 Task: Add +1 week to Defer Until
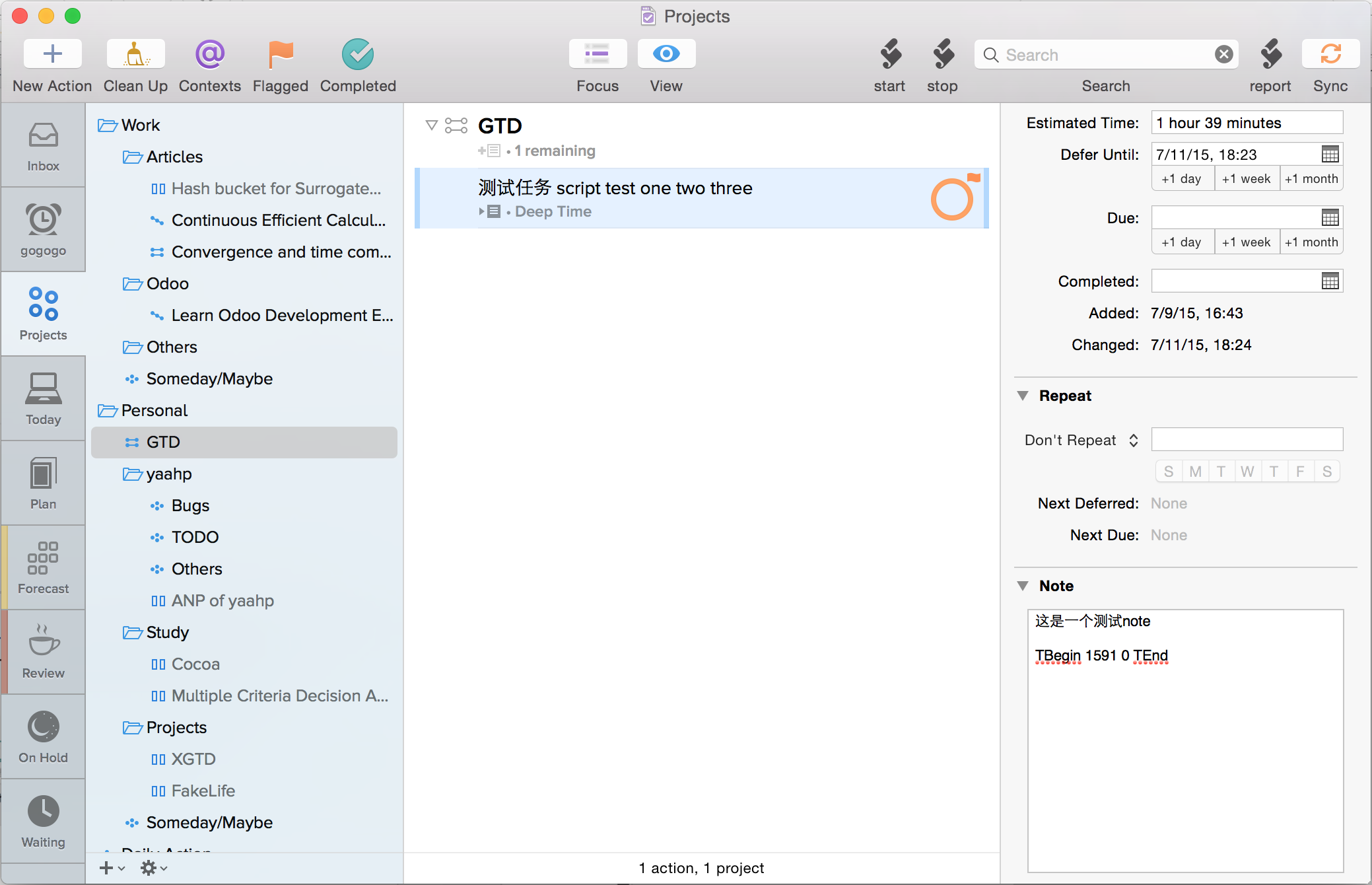(1246, 179)
